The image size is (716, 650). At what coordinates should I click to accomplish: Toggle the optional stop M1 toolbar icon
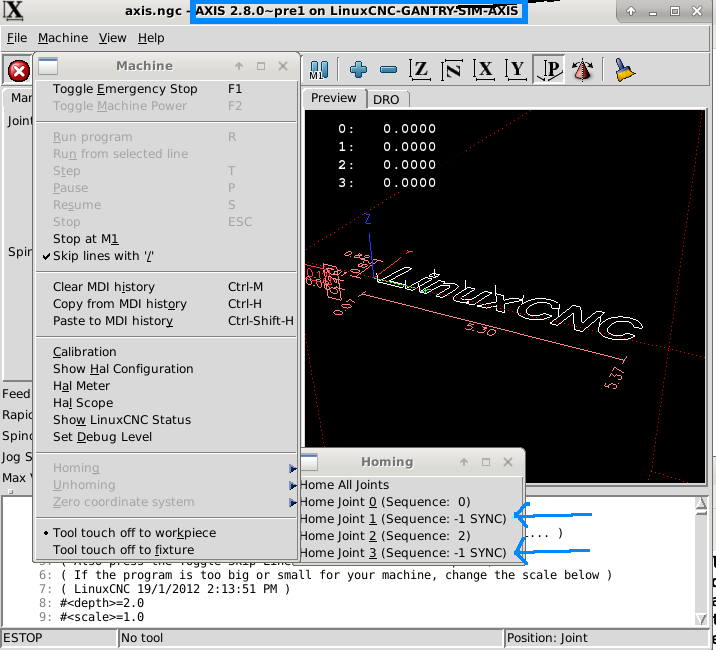pos(319,70)
